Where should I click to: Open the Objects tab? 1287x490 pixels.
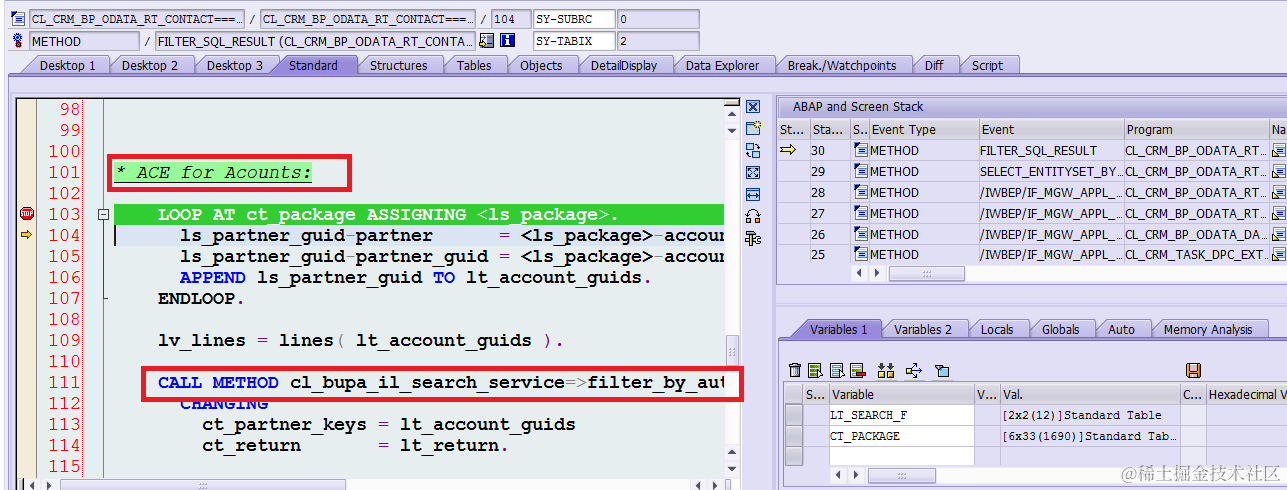[541, 65]
